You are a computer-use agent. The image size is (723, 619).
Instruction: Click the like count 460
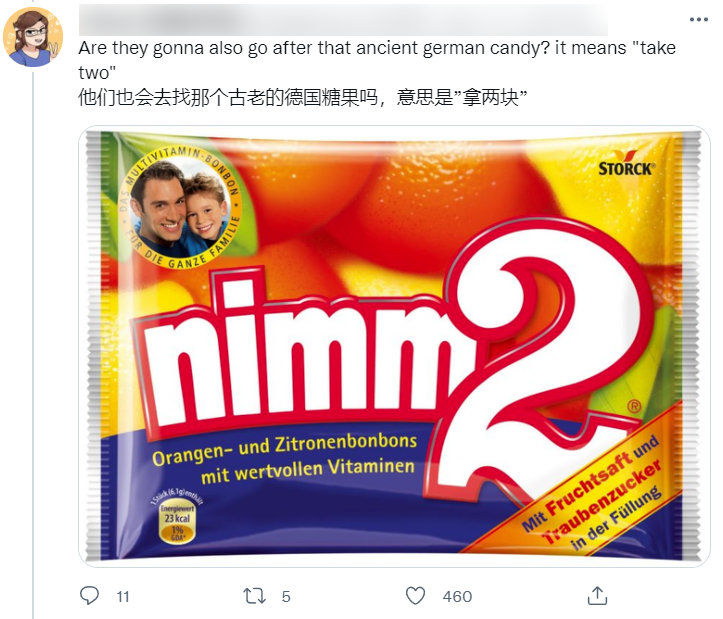pos(457,597)
